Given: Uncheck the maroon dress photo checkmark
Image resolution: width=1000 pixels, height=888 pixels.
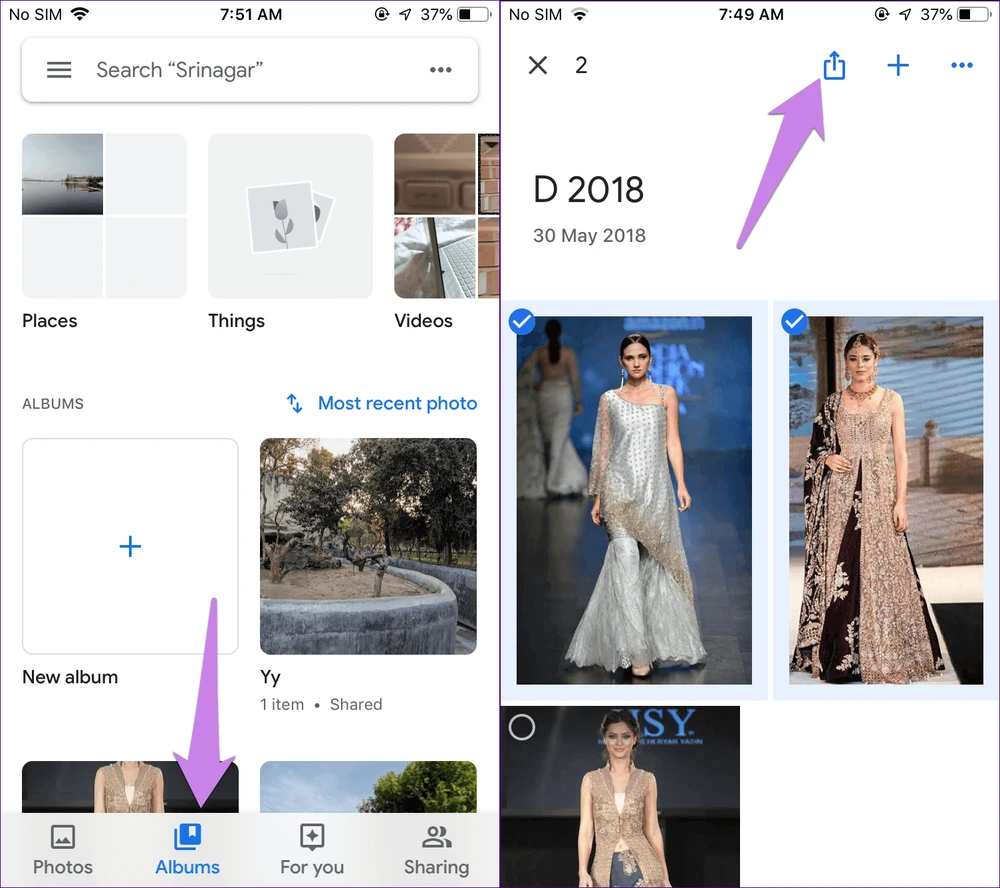Looking at the screenshot, I should [794, 322].
